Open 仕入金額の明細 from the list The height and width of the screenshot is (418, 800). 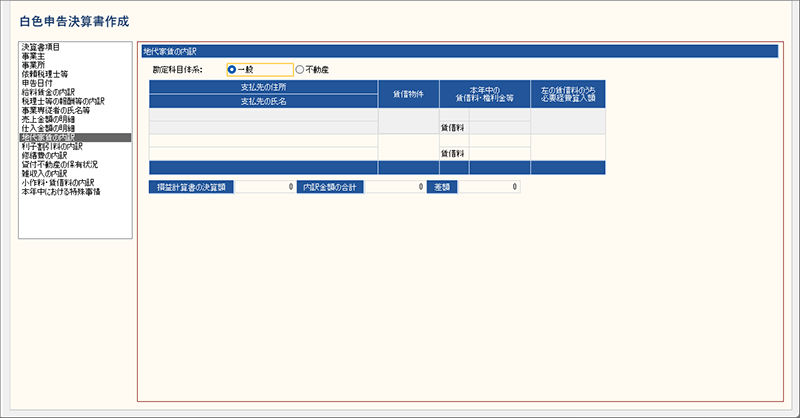(x=48, y=128)
